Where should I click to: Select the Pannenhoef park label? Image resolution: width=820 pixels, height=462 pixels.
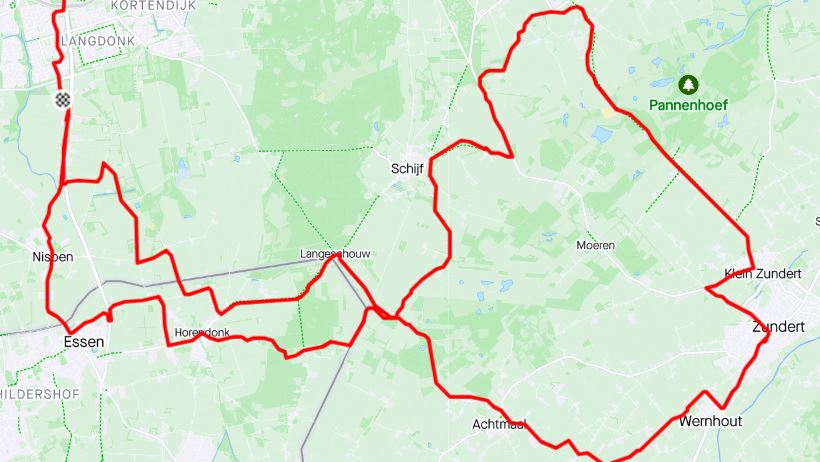coord(688,105)
